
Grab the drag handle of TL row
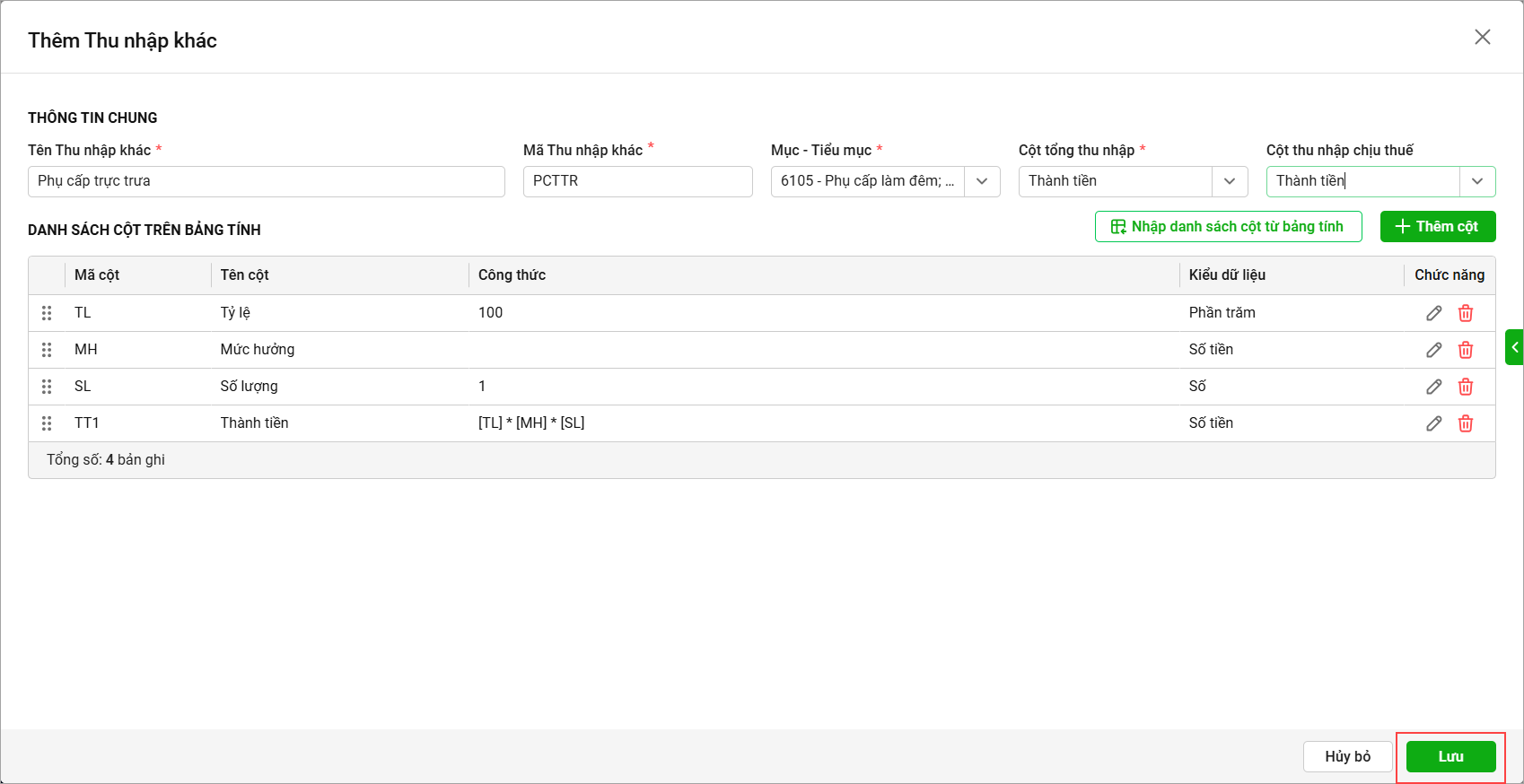47,313
